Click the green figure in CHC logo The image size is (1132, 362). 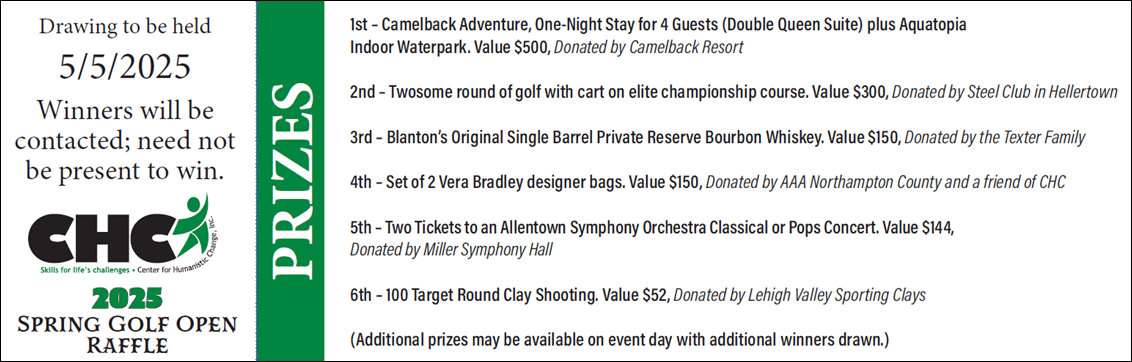click(x=189, y=222)
